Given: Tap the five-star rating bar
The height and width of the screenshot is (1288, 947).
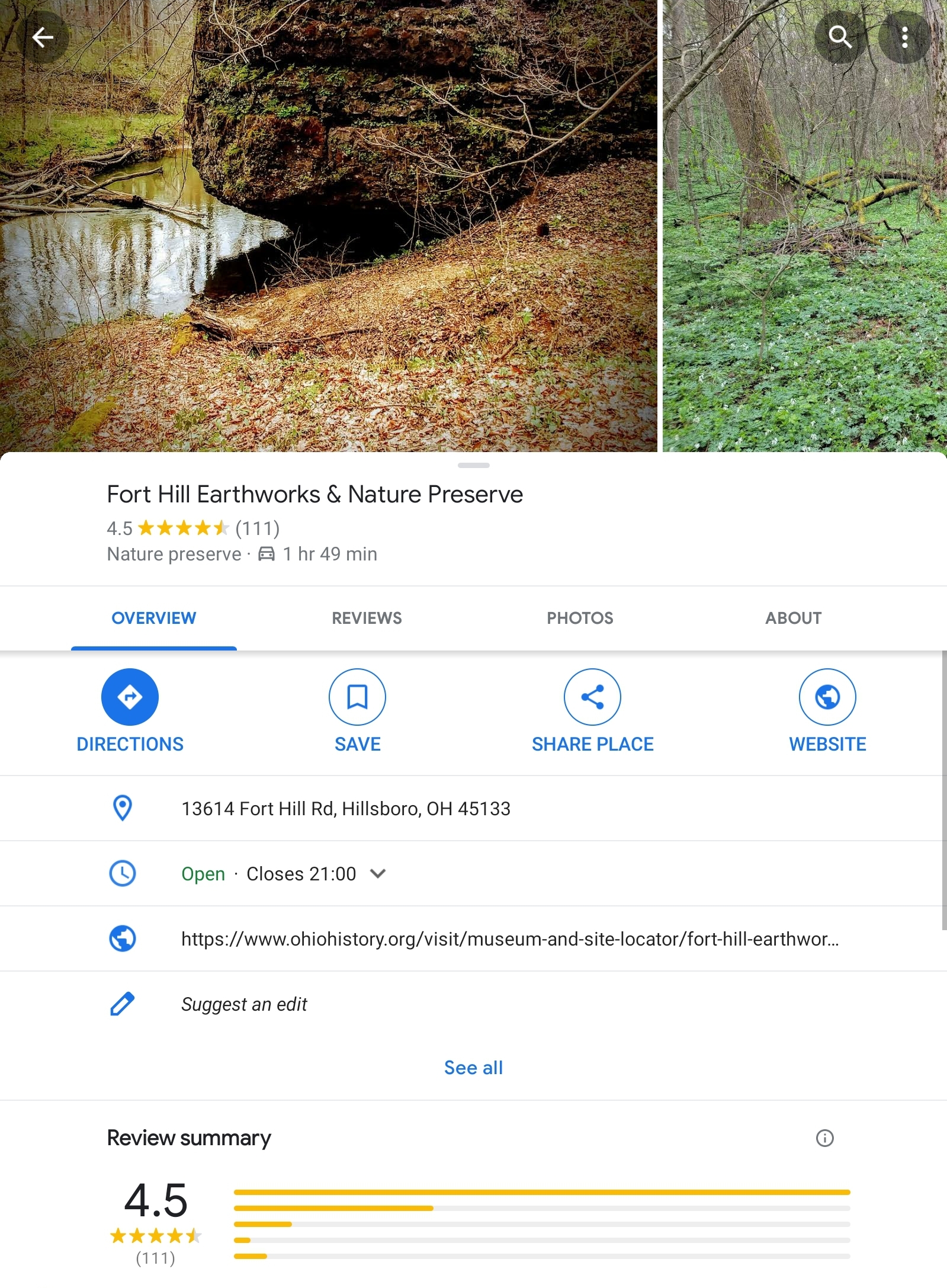Looking at the screenshot, I should click(542, 1192).
